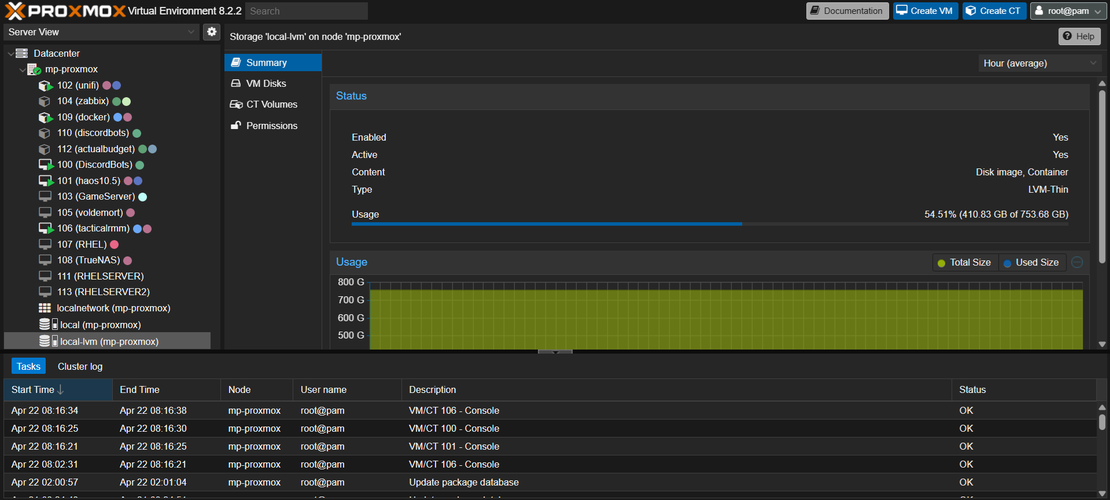Viewport: 1110px width, 500px height.
Task: Click the Summary book icon
Action: (236, 62)
